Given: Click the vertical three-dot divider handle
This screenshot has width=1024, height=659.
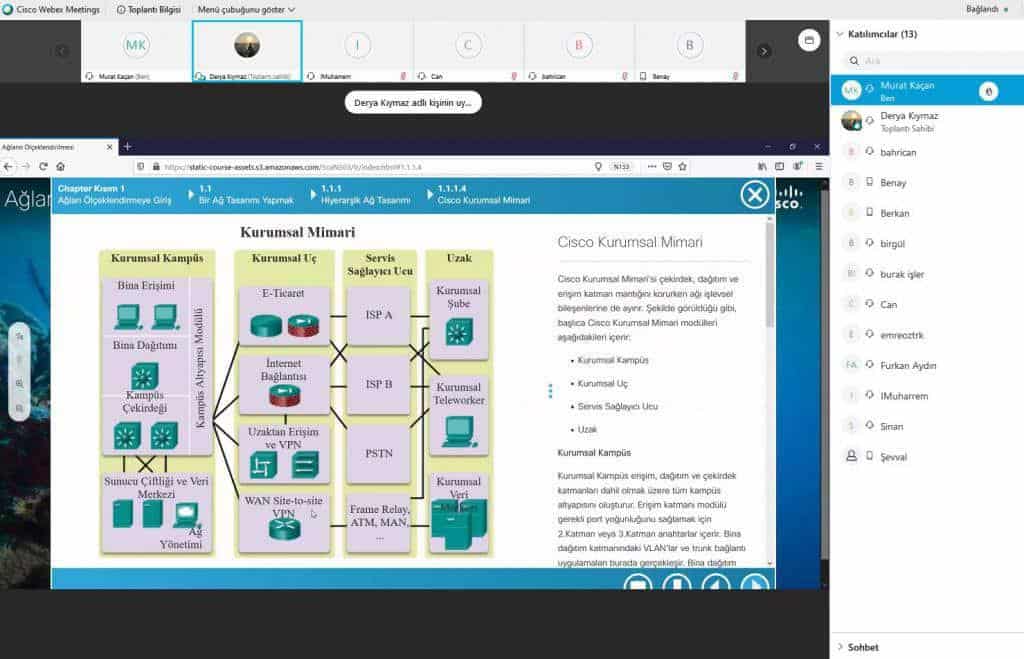Looking at the screenshot, I should [x=551, y=391].
